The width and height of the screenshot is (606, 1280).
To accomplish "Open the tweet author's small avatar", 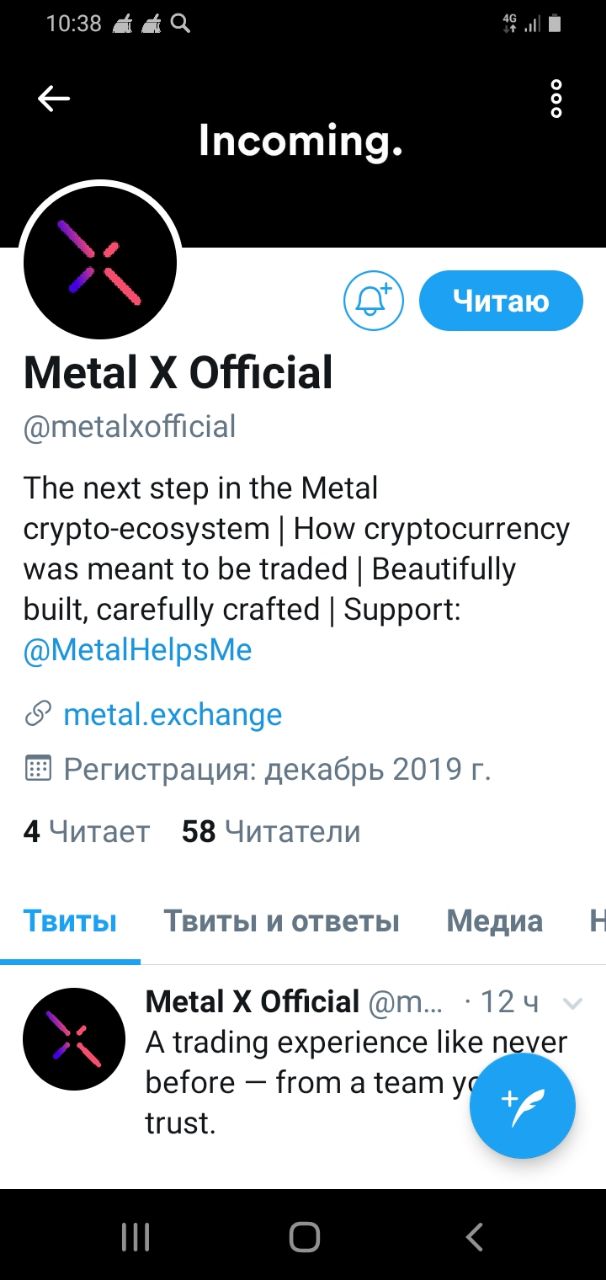I will tap(74, 1039).
